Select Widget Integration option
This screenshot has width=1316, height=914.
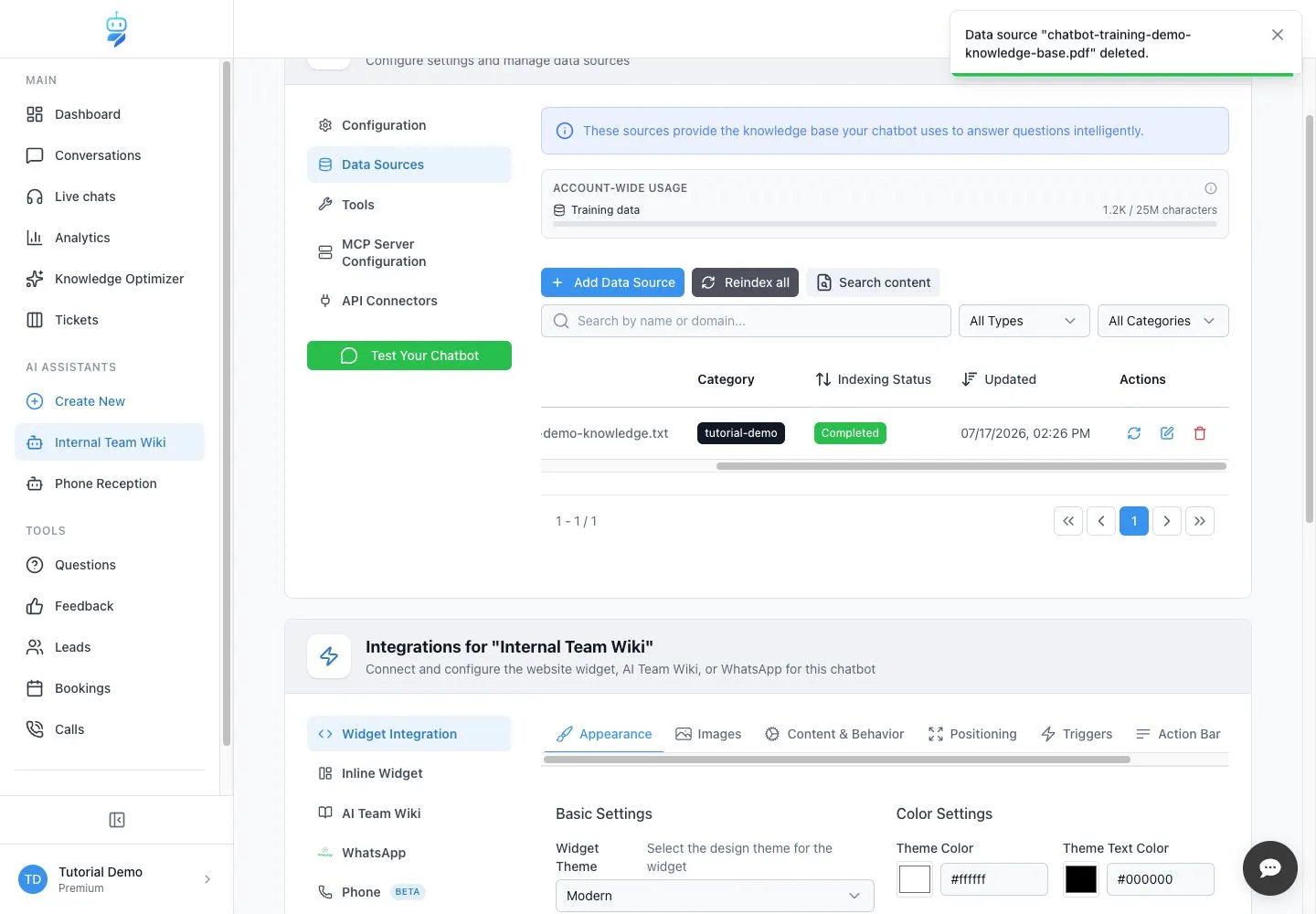coord(409,734)
